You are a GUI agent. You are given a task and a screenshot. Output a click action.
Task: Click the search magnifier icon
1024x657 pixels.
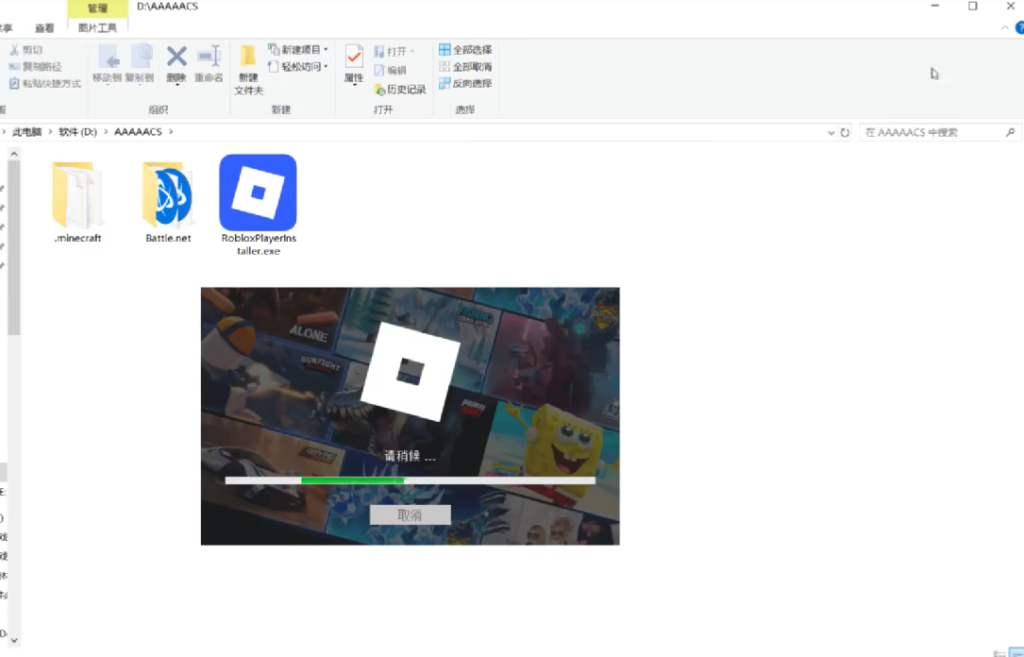[1010, 133]
